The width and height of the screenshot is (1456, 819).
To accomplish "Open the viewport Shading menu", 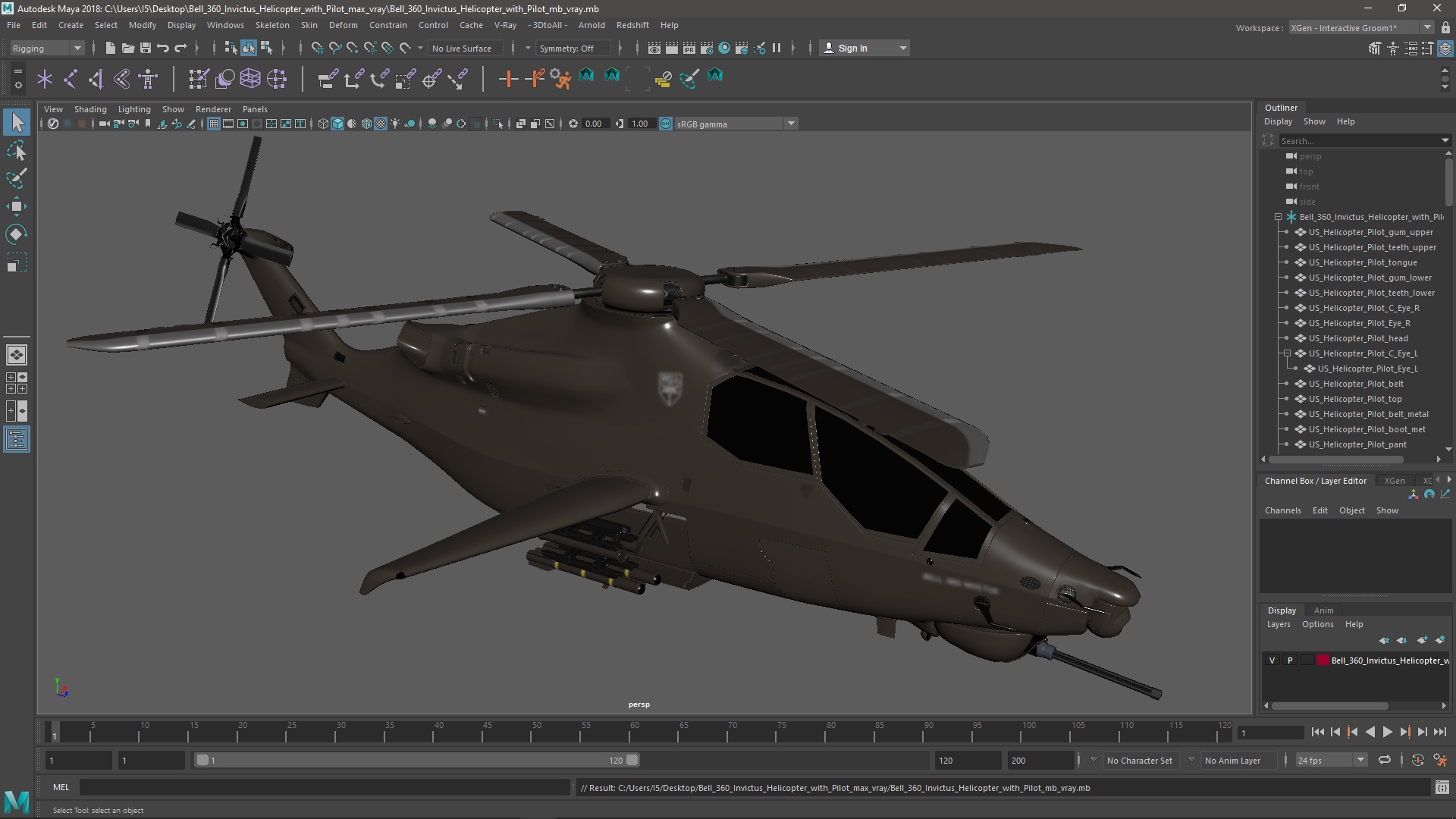I will tap(90, 109).
